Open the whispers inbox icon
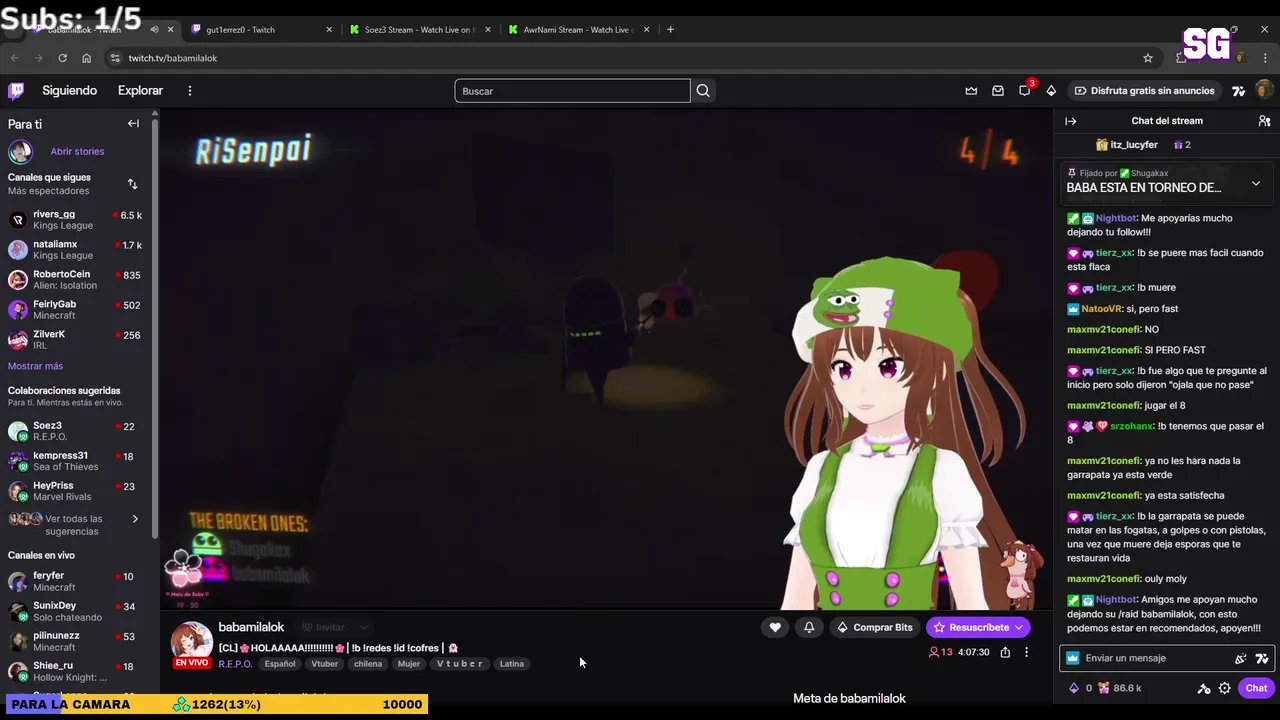The height and width of the screenshot is (720, 1280). [x=998, y=91]
